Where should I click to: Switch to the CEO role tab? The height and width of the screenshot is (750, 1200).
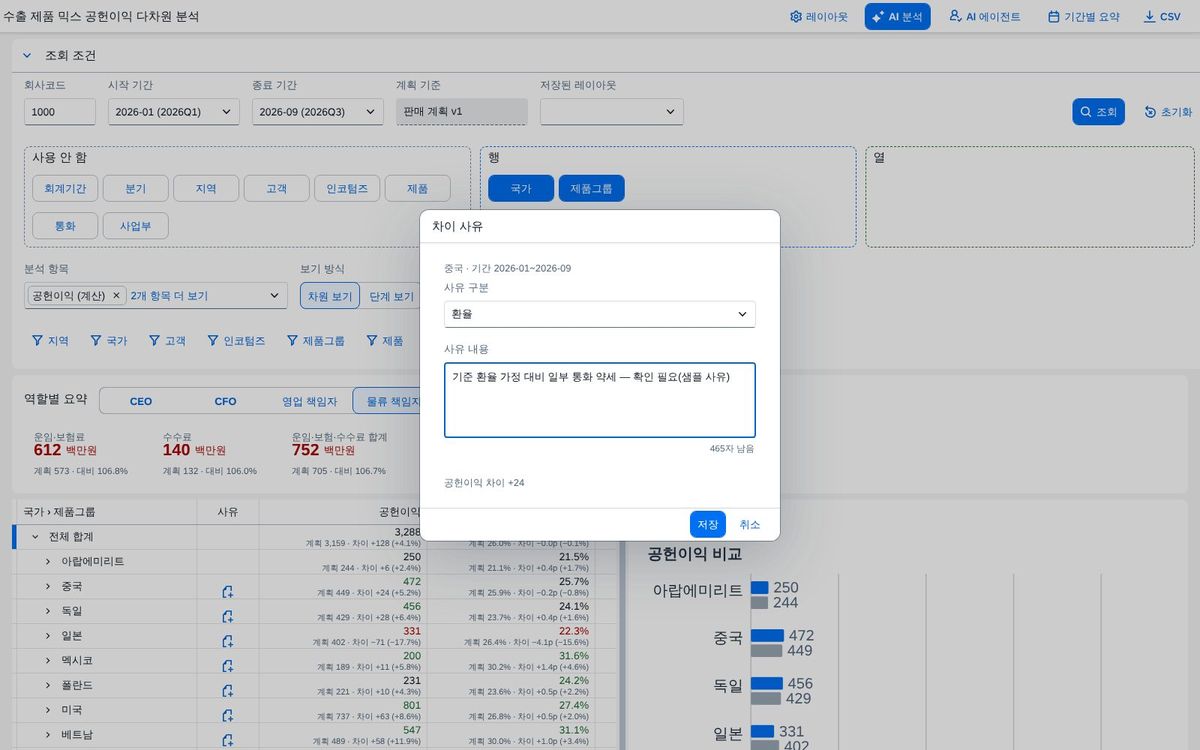pyautogui.click(x=141, y=401)
